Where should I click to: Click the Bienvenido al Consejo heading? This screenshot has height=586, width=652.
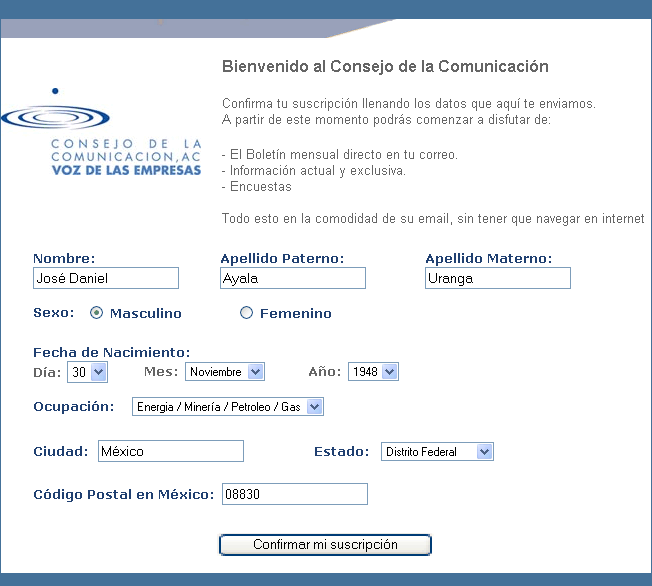pyautogui.click(x=385, y=67)
